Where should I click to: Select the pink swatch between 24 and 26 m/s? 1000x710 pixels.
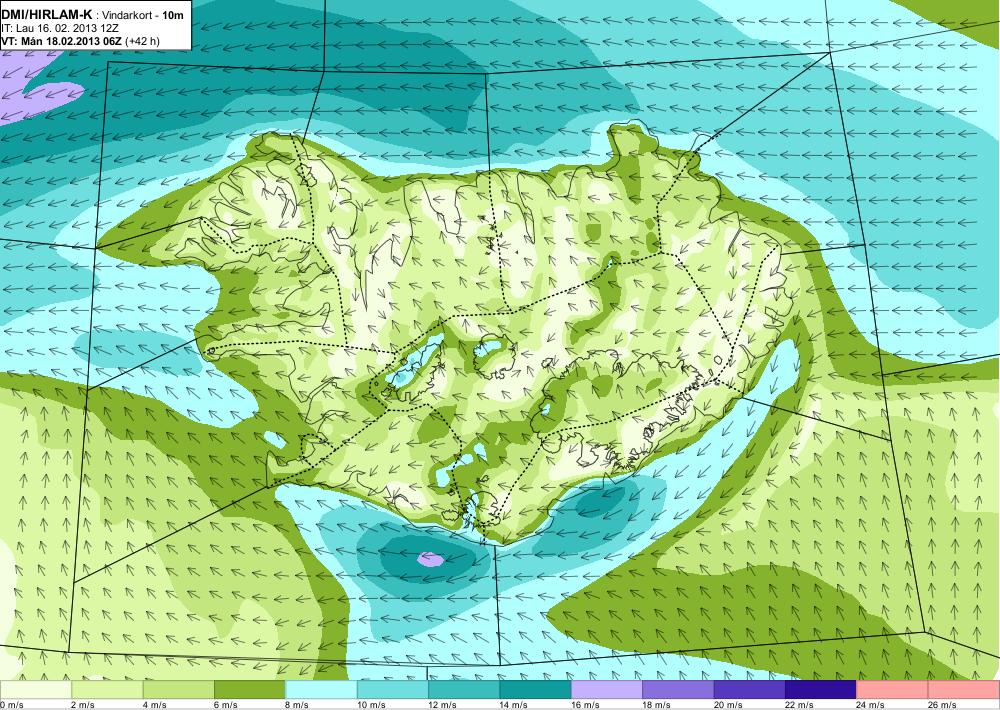click(x=893, y=690)
